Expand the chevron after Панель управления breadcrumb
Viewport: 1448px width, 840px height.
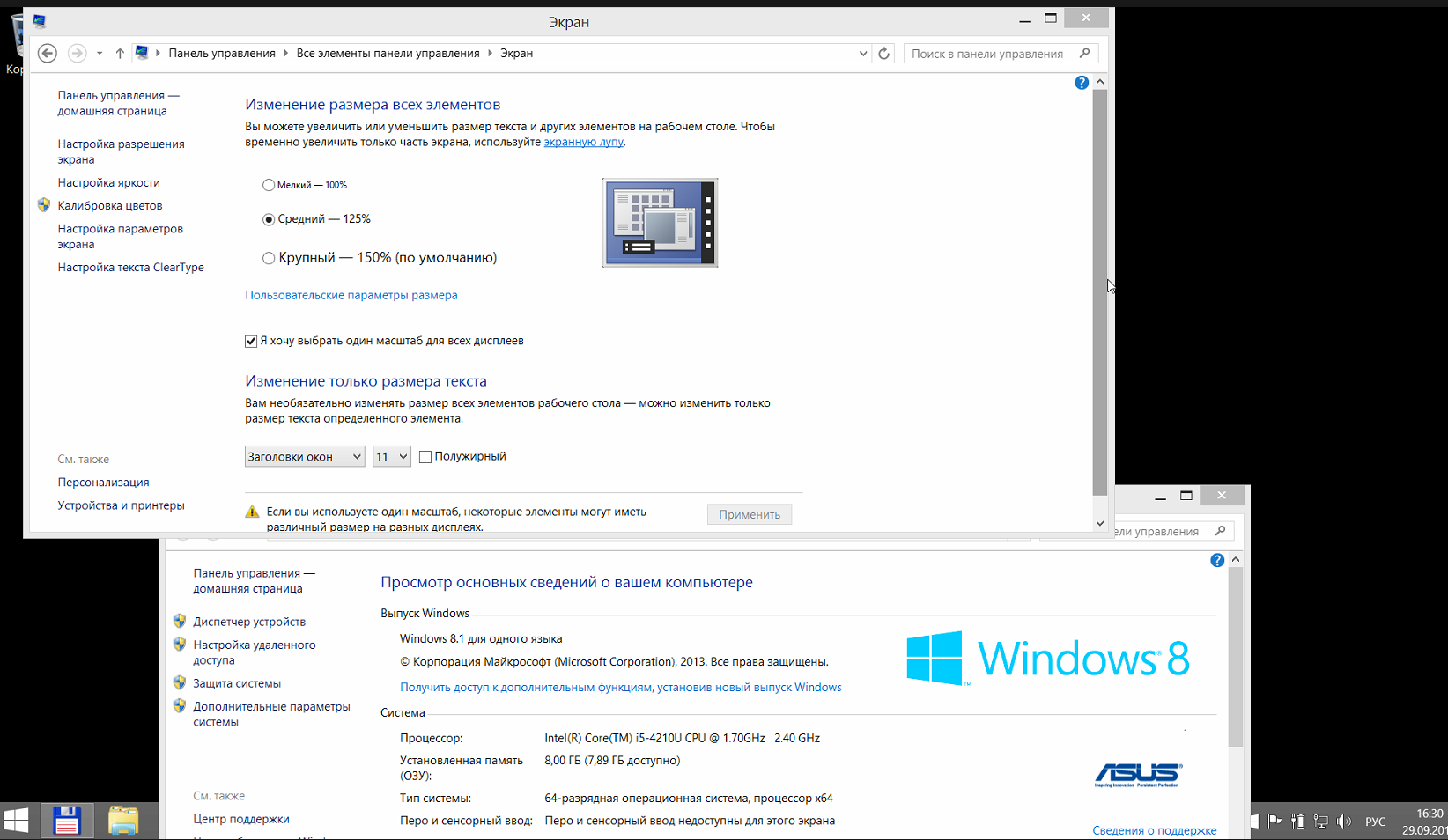coord(285,54)
